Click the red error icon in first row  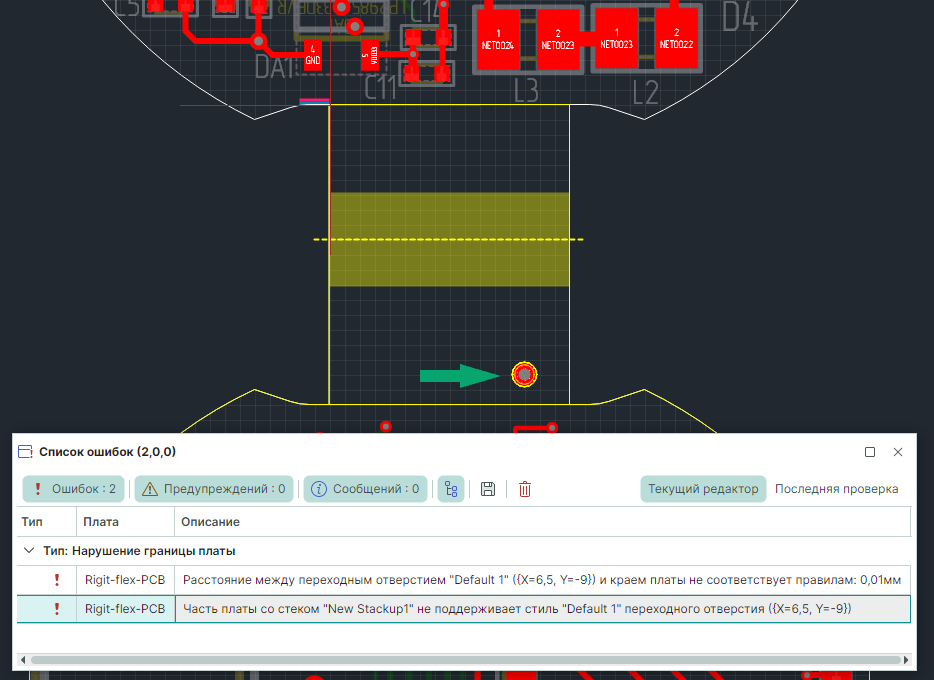(x=57, y=580)
